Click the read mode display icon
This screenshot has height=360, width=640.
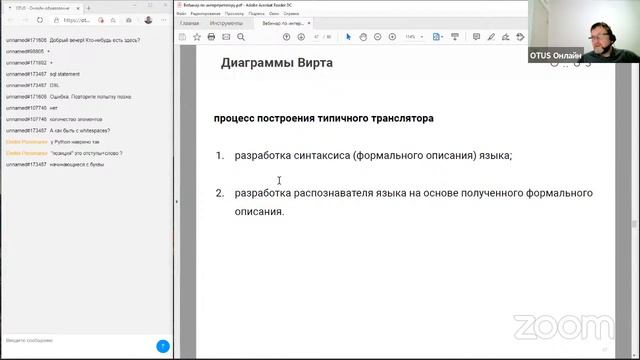(x=455, y=37)
